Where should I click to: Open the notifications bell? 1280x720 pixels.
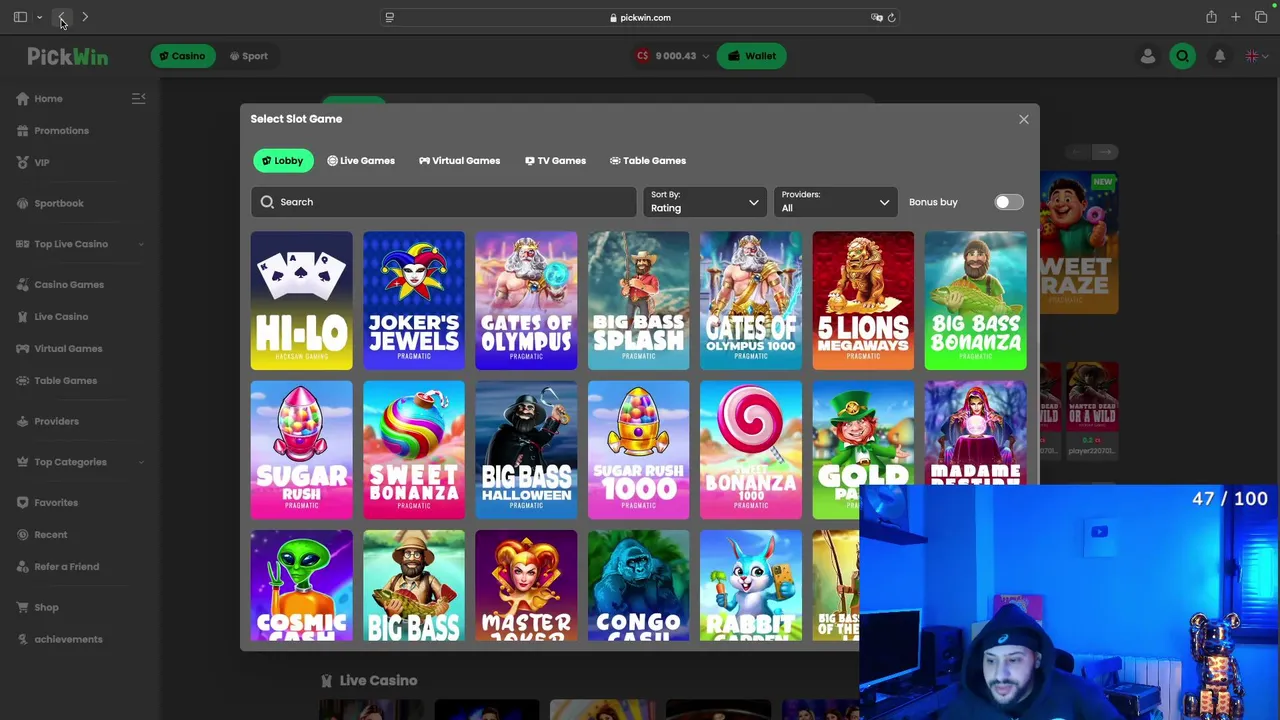pyautogui.click(x=1220, y=56)
